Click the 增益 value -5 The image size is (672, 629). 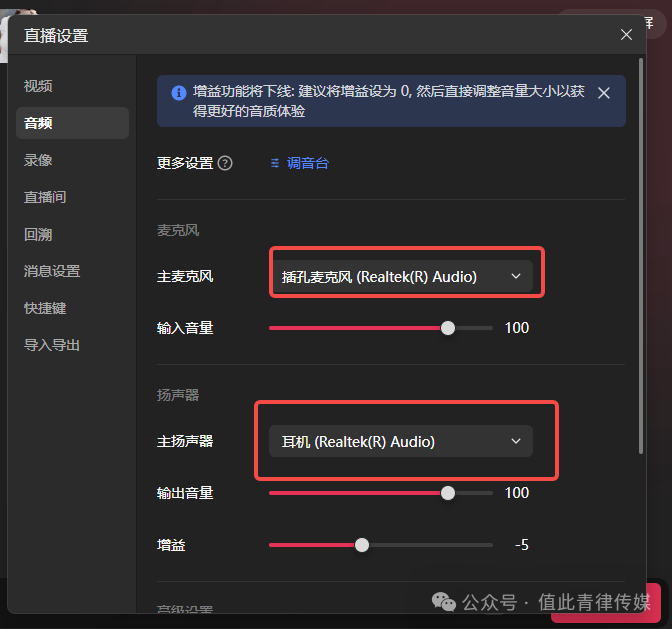coord(522,545)
